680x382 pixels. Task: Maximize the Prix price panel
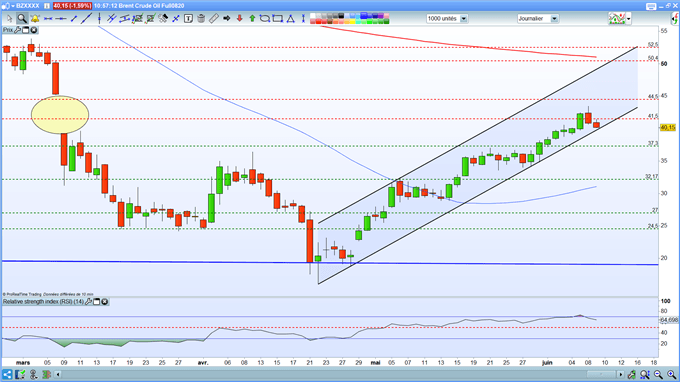26,30
